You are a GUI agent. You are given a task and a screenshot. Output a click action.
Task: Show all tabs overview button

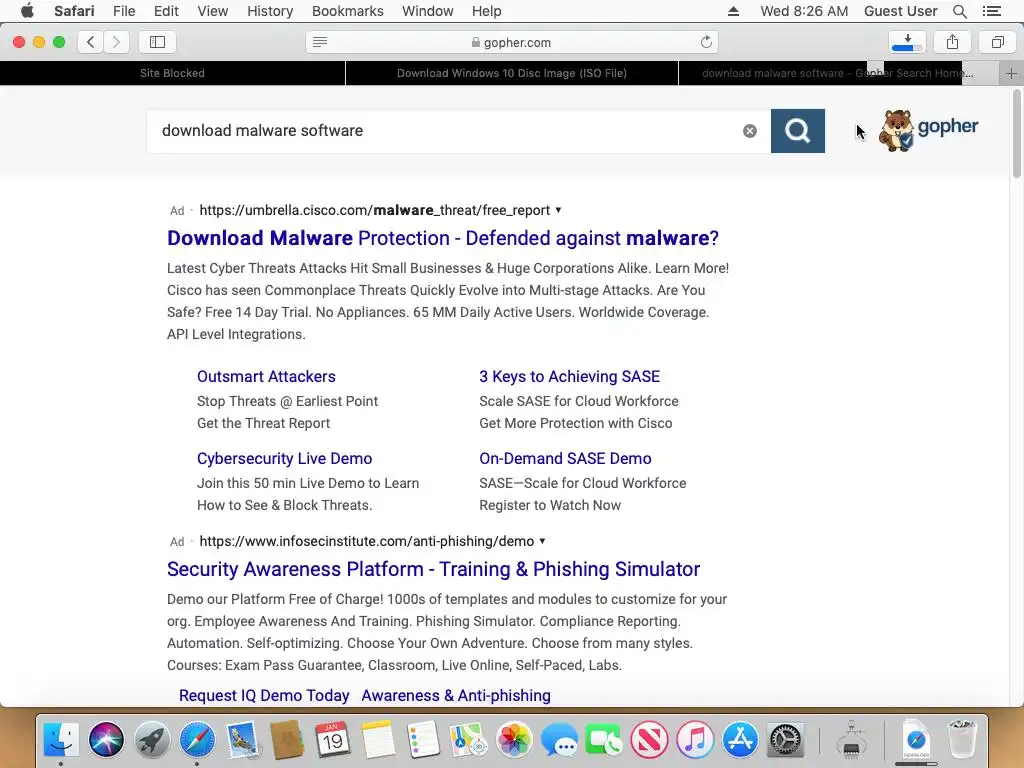tap(997, 42)
